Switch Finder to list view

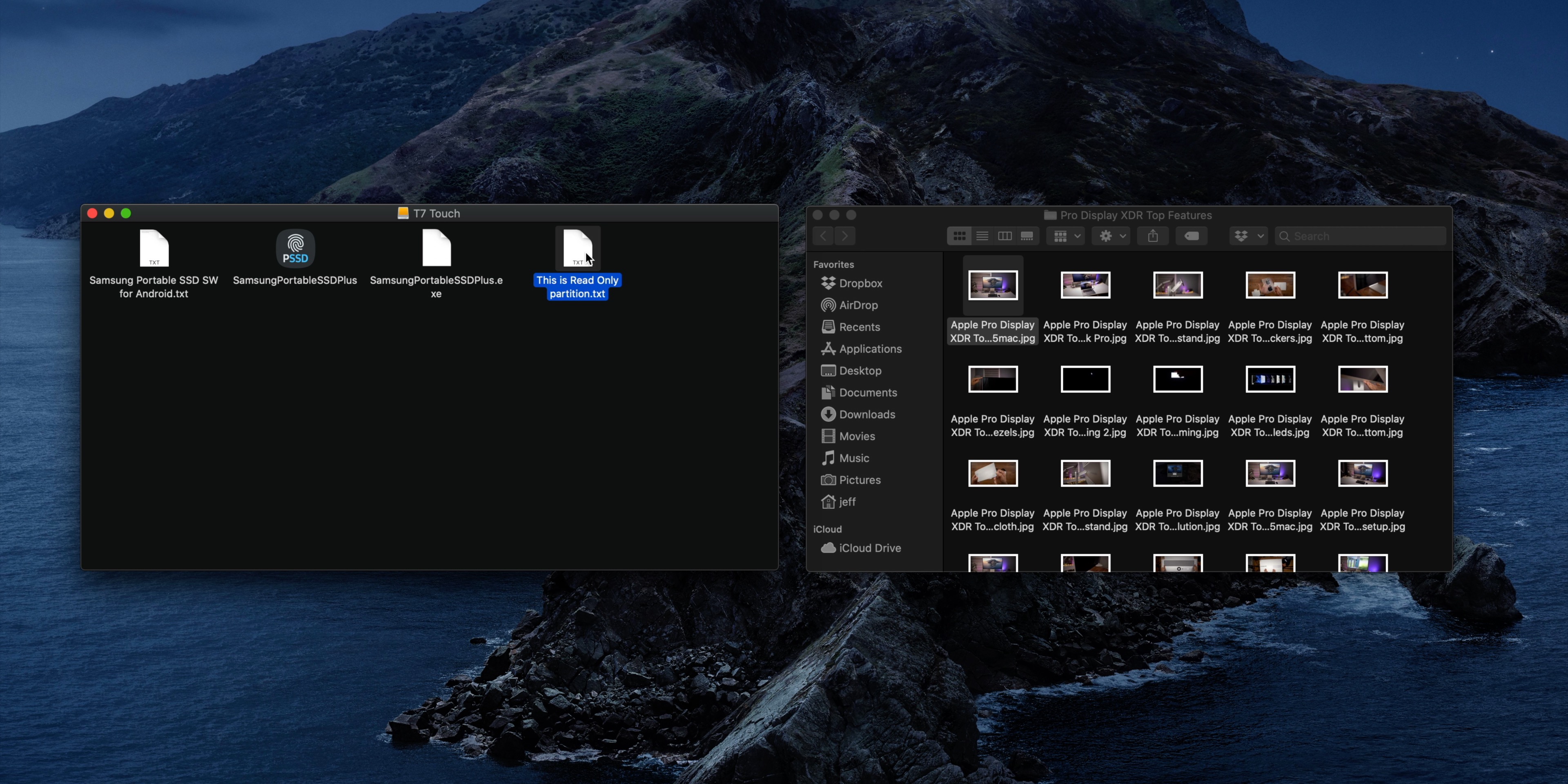coord(982,236)
